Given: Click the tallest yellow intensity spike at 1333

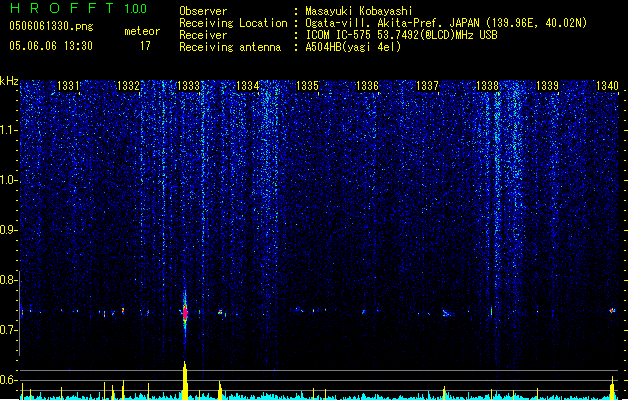Looking at the screenshot, I should (x=185, y=380).
